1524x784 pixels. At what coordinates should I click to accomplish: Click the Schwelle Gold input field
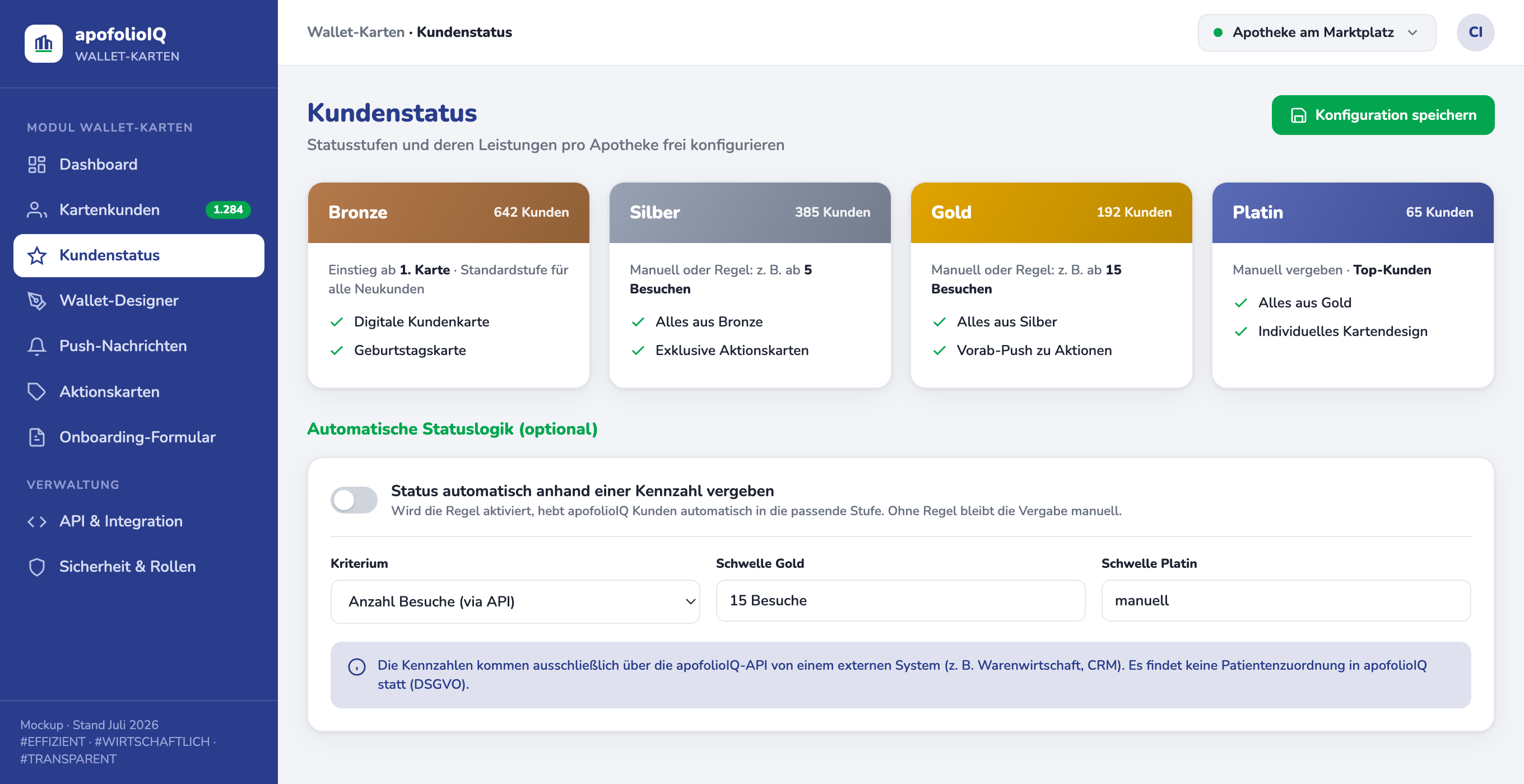click(900, 600)
